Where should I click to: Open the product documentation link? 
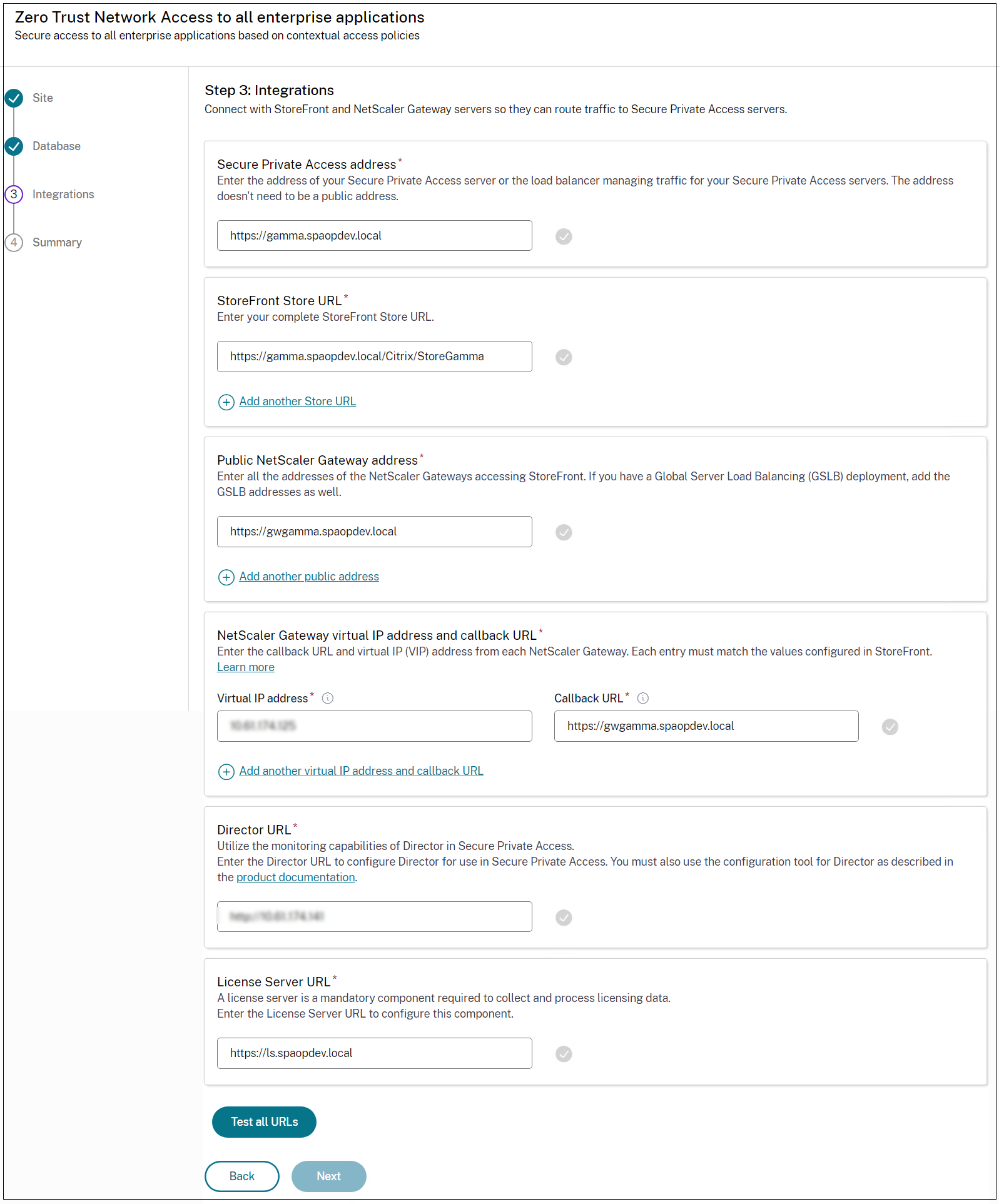tap(295, 878)
